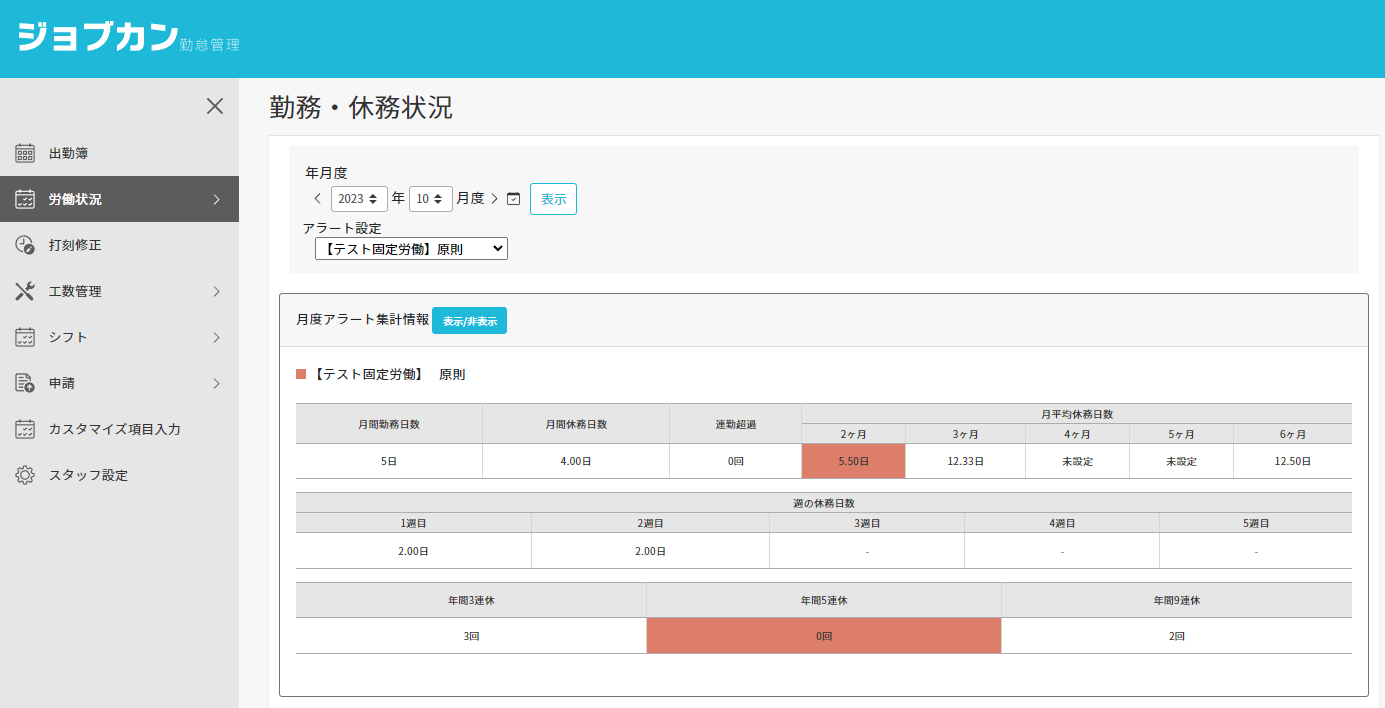
Task: Open the アラート設定 select box
Action: [411, 248]
